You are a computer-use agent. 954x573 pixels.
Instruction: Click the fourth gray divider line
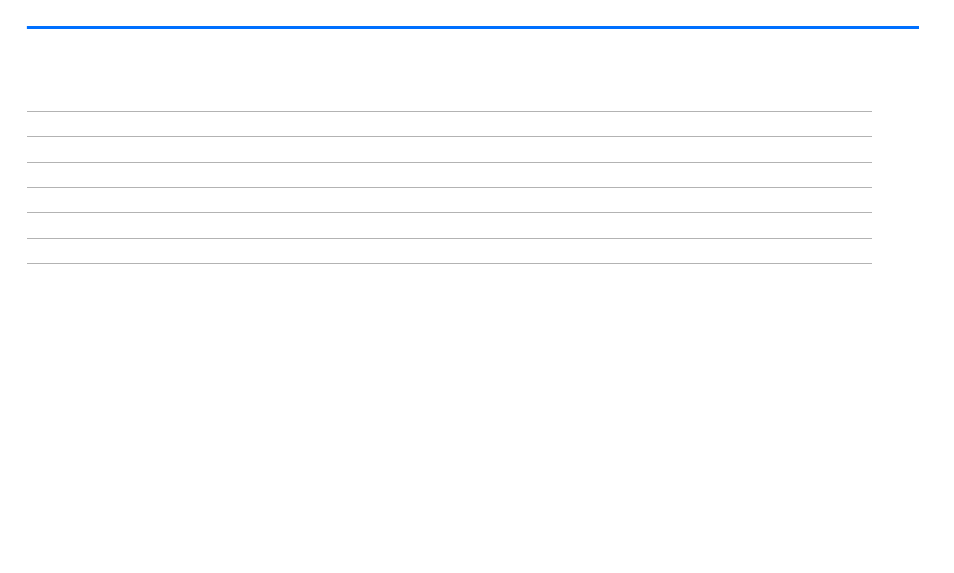pyautogui.click(x=449, y=187)
